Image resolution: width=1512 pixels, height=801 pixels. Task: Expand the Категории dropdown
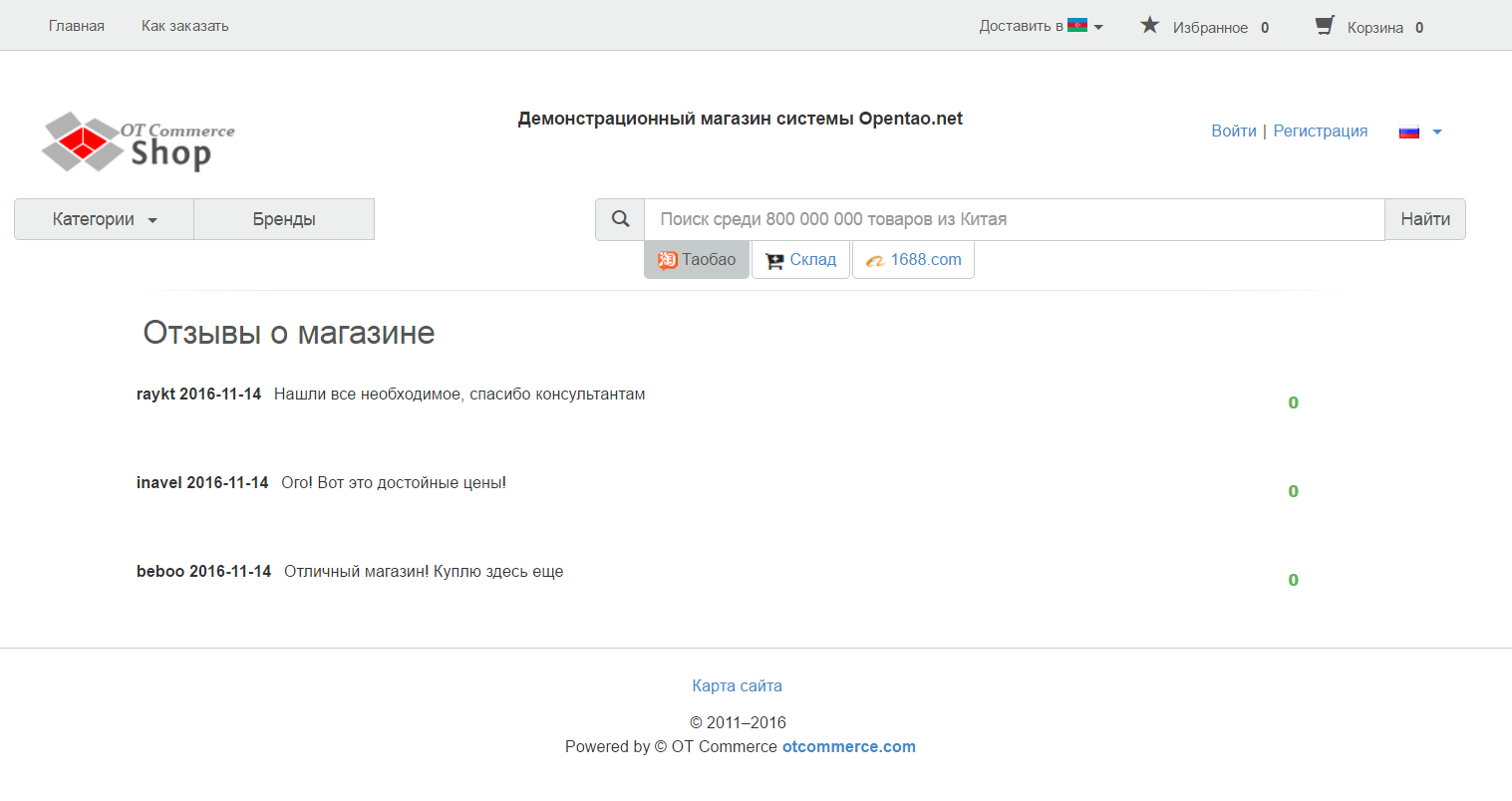click(105, 219)
